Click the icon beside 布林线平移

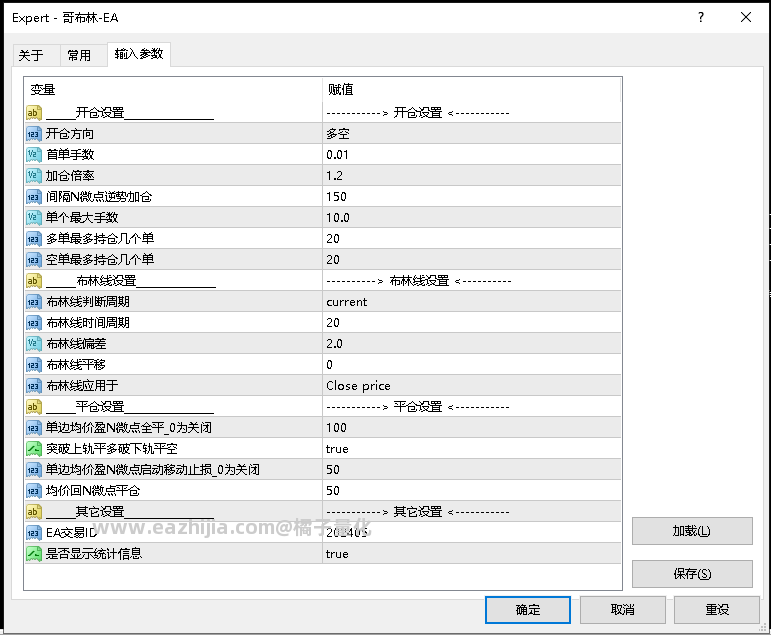click(x=33, y=364)
